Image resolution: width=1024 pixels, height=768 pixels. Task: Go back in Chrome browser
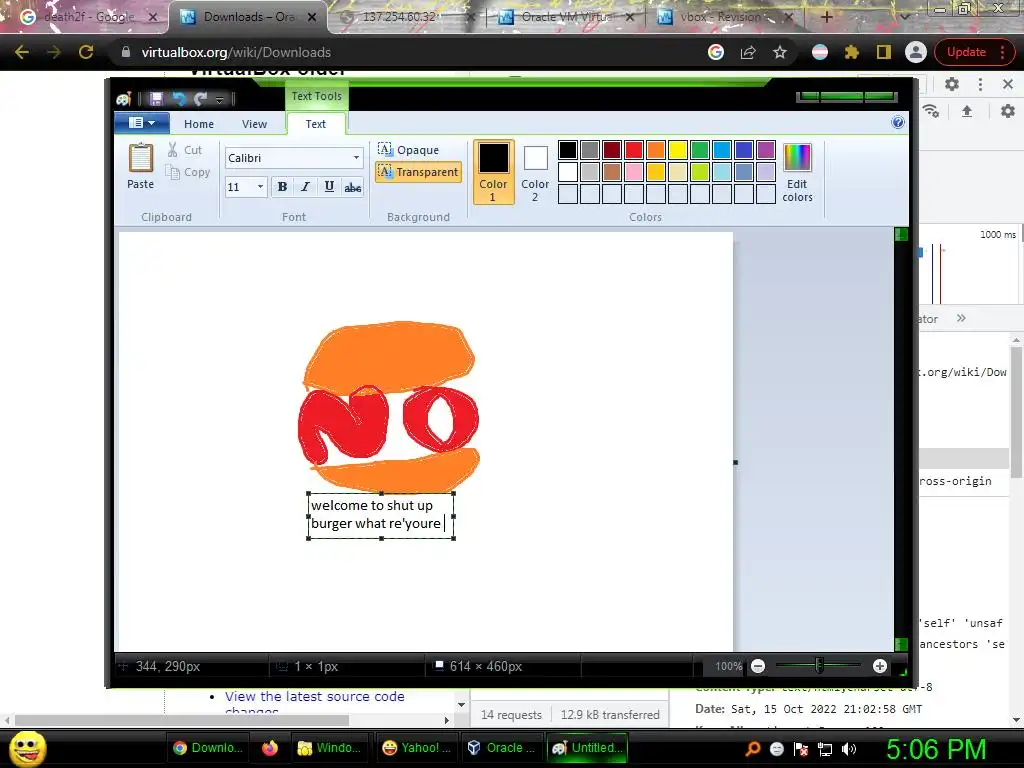point(22,52)
